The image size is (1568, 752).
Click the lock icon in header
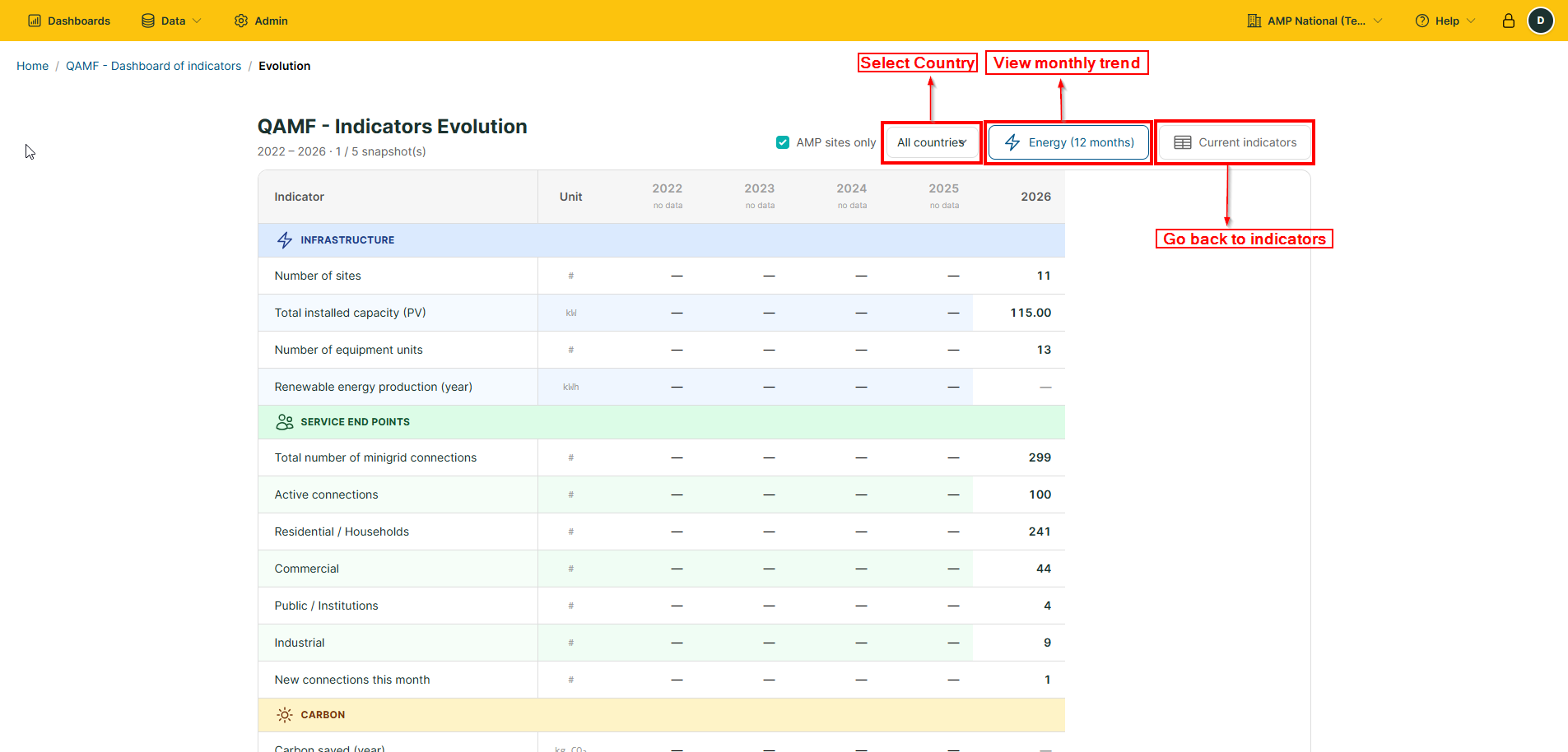(x=1509, y=21)
